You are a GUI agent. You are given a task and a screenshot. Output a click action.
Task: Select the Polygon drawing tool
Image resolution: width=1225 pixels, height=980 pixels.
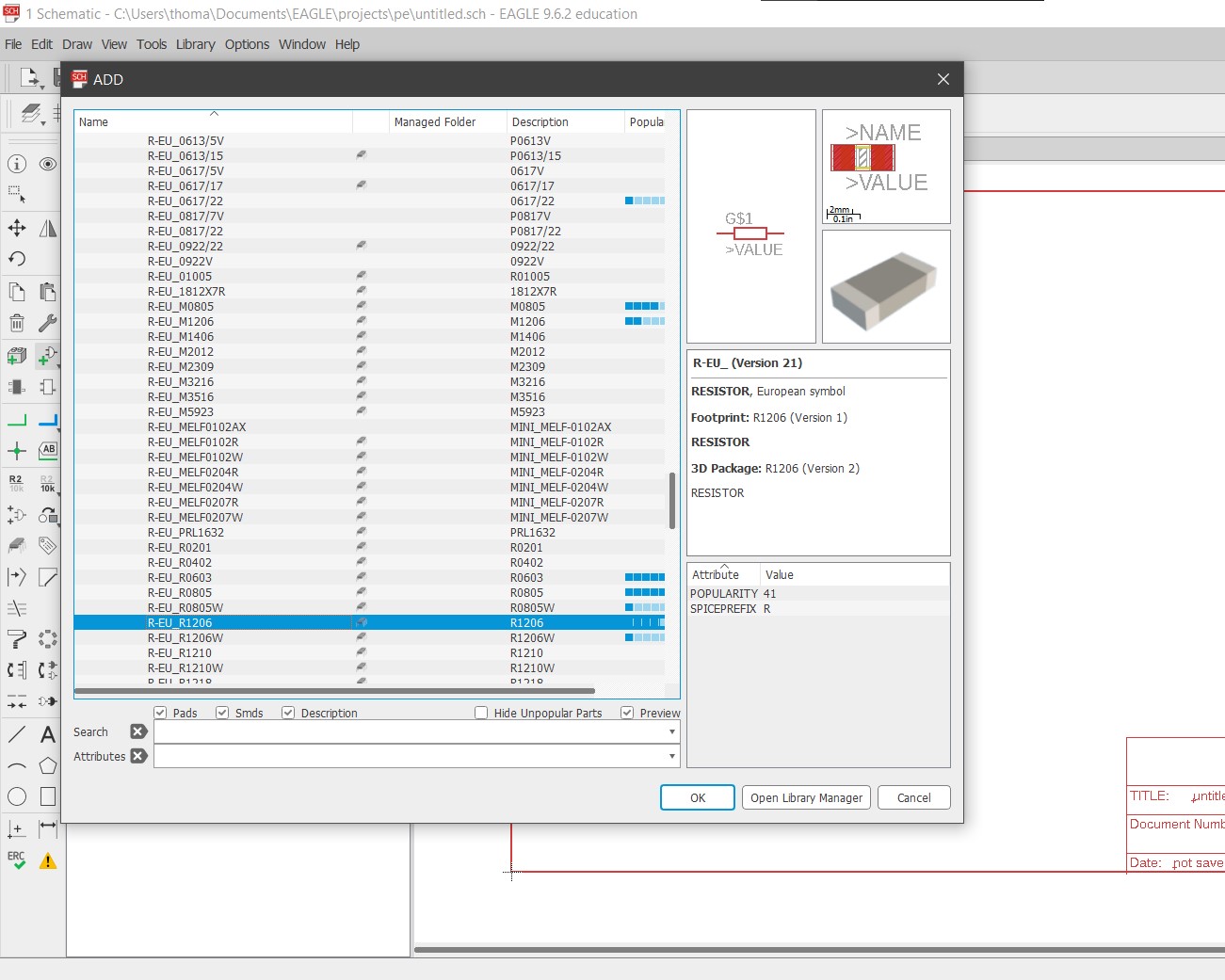click(48, 765)
